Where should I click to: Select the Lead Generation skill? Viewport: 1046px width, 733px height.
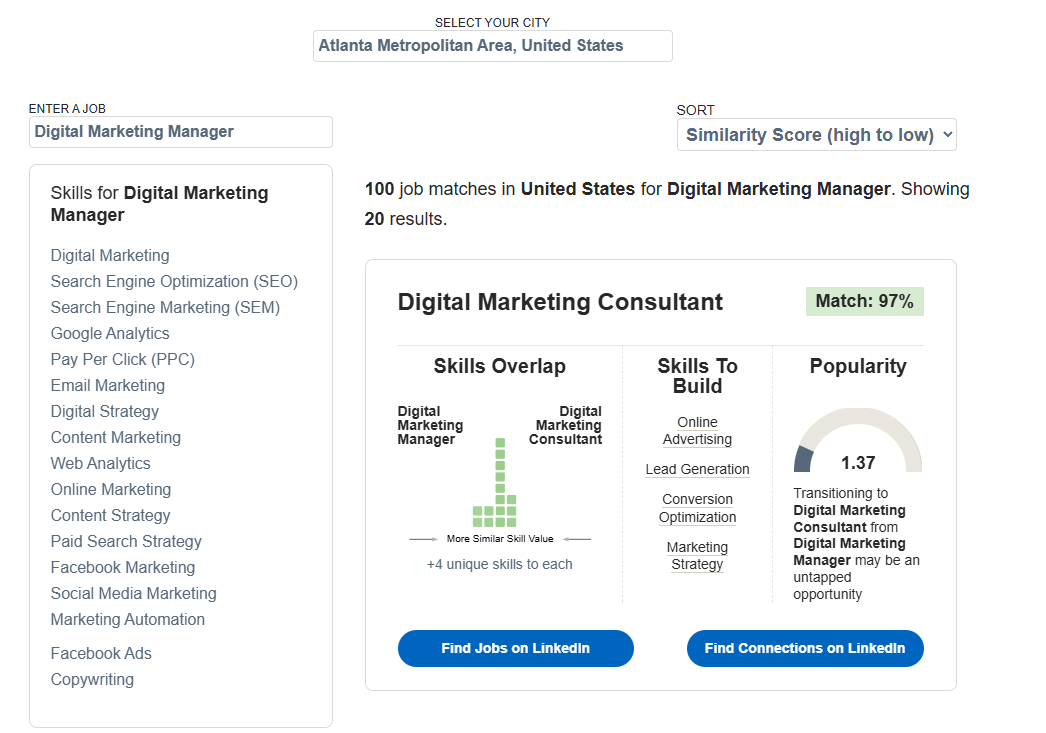pyautogui.click(x=697, y=469)
